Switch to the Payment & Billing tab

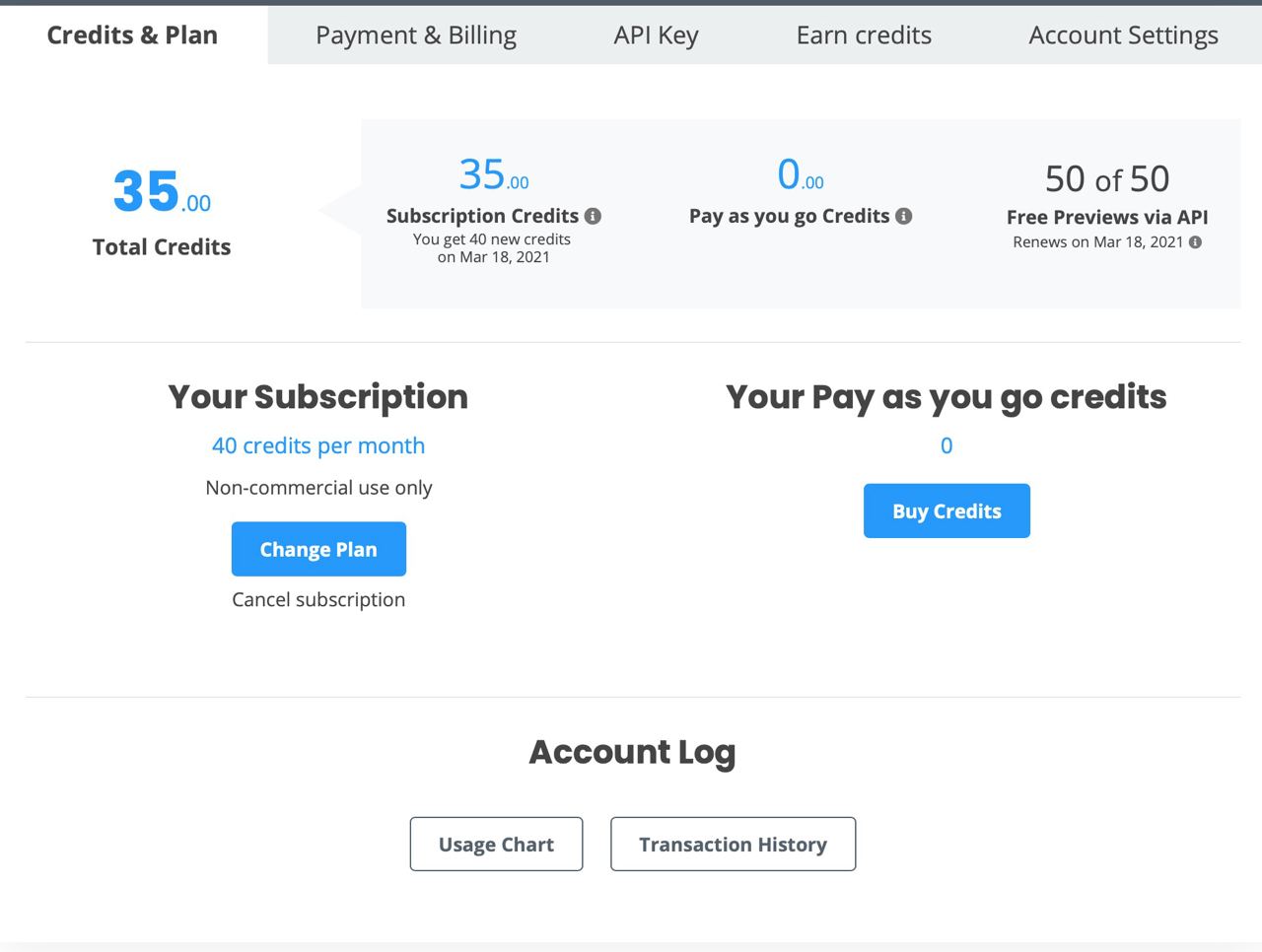[x=416, y=35]
